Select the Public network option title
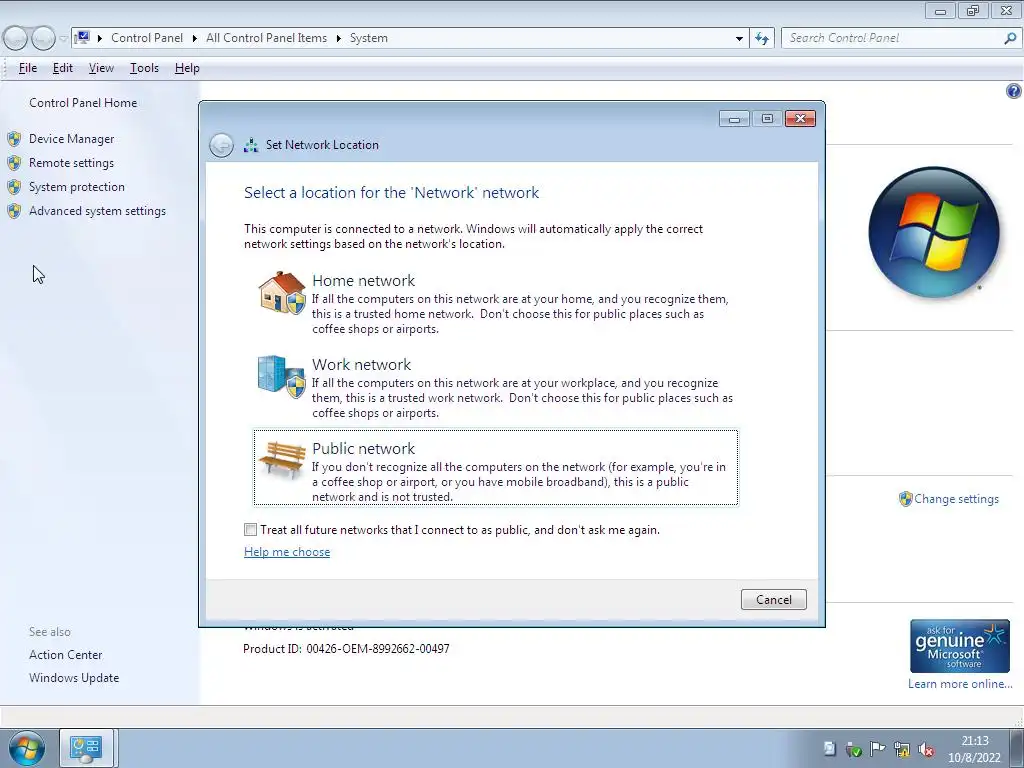Screen dimensions: 1024x768 (363, 449)
